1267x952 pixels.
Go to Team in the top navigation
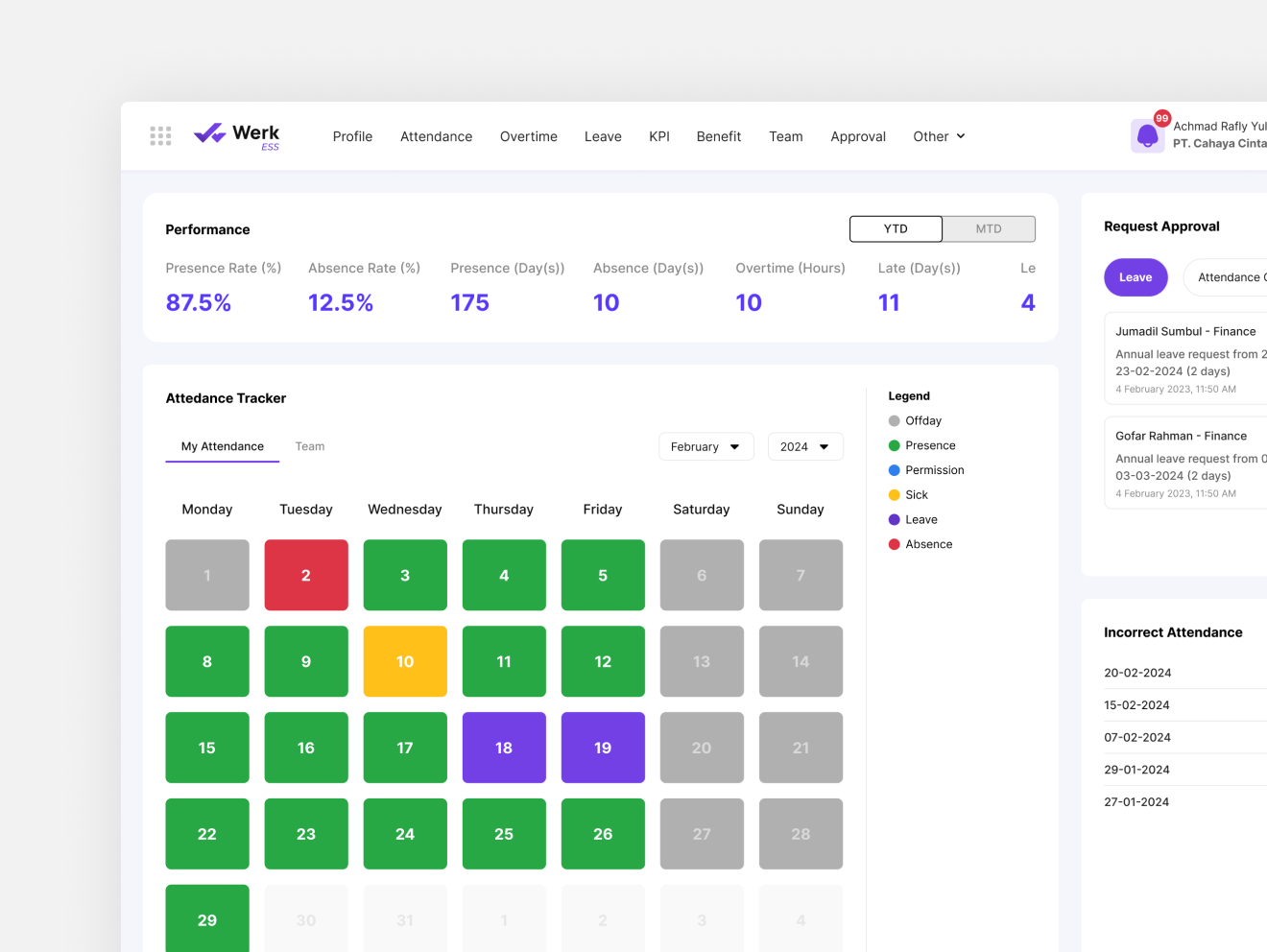[786, 136]
